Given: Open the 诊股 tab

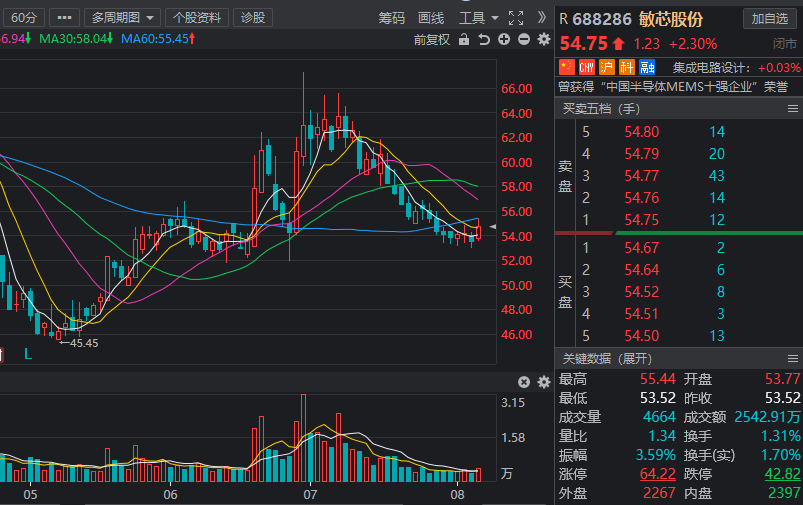Looking at the screenshot, I should (253, 18).
